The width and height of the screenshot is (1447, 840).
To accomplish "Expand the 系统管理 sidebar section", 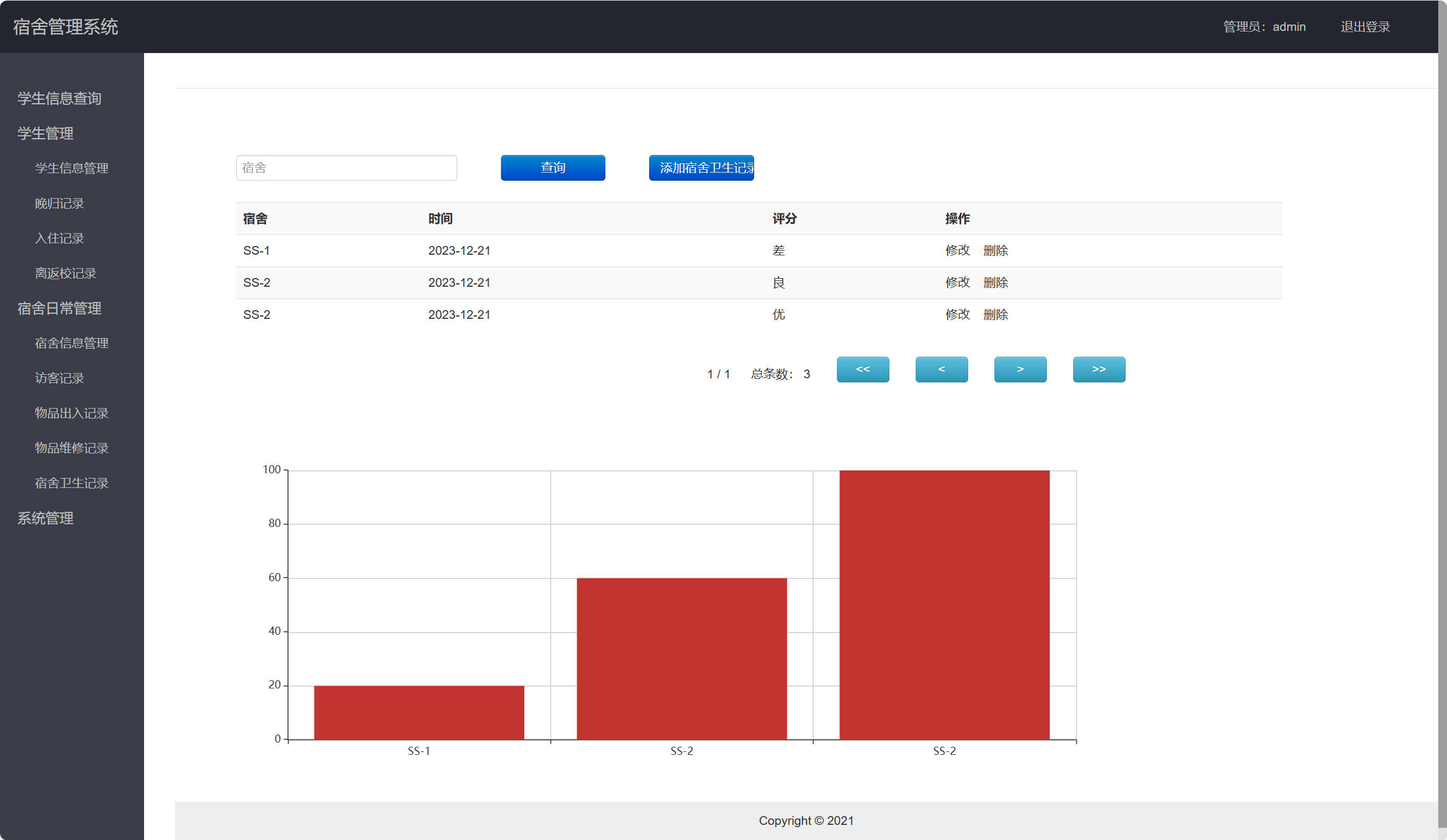I will (45, 518).
